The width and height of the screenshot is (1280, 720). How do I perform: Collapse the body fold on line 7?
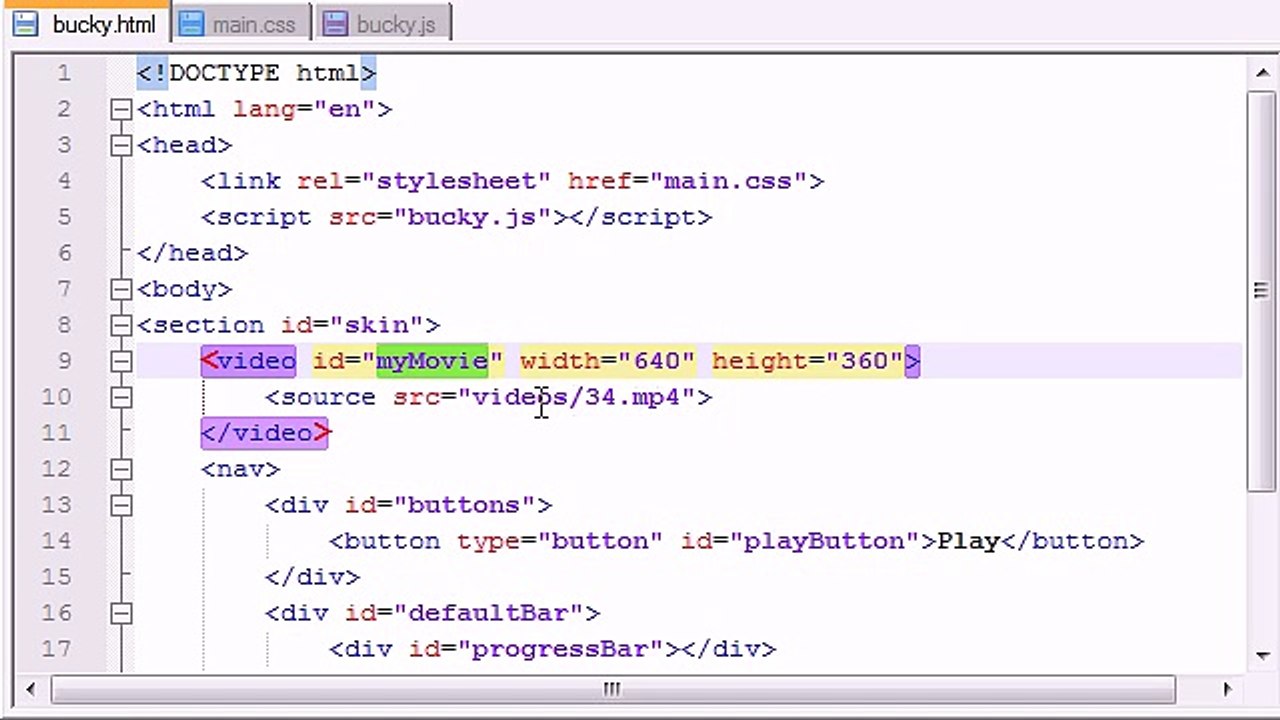click(x=121, y=289)
